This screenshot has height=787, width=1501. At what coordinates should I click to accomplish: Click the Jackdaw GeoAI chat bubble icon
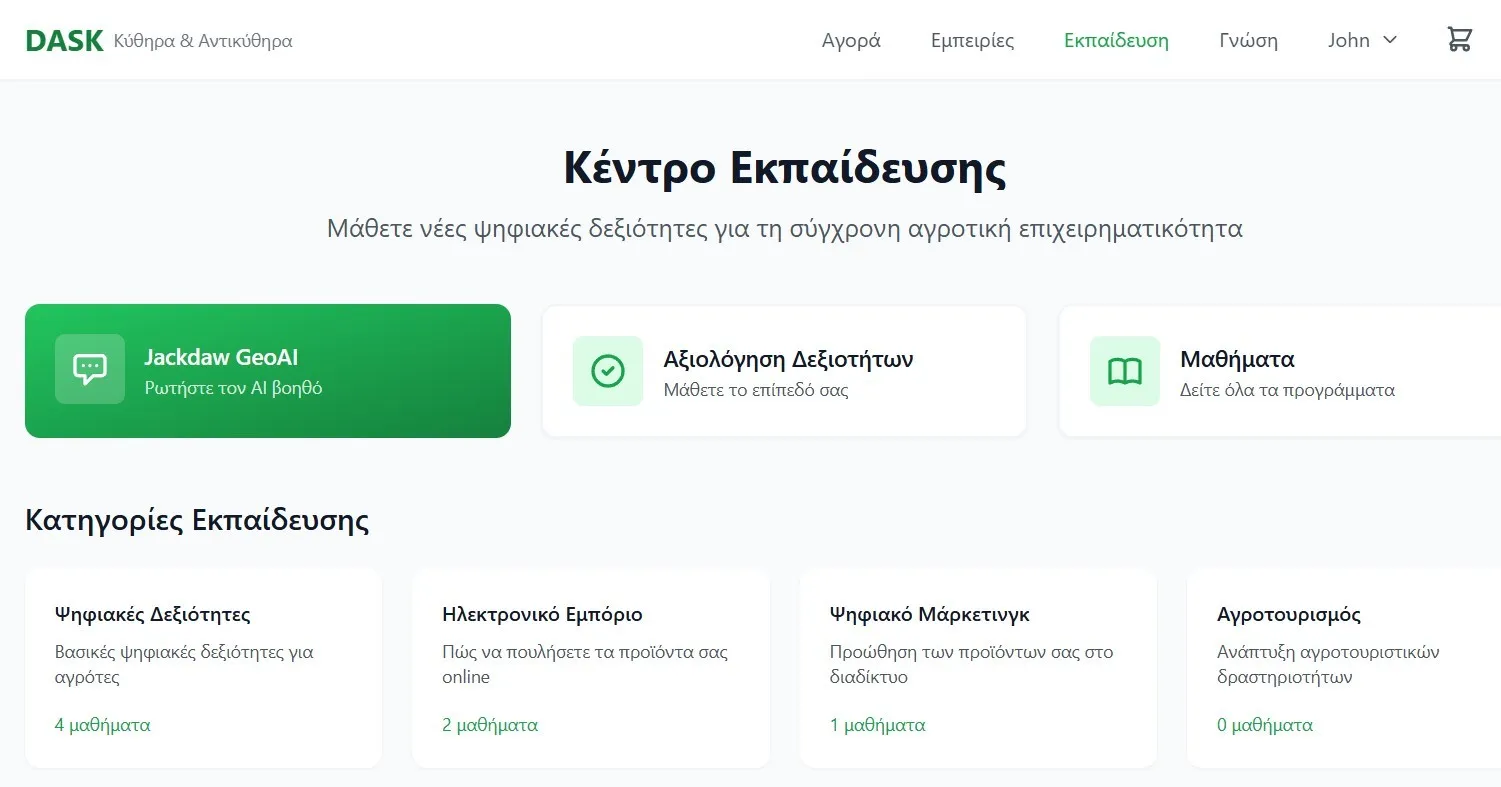point(90,370)
